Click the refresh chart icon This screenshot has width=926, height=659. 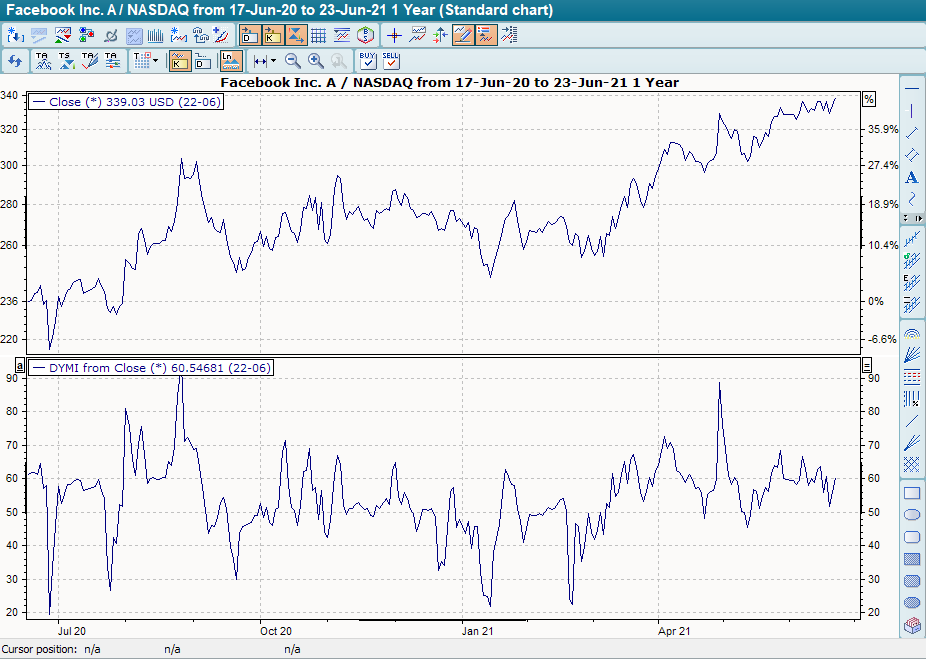(15, 60)
